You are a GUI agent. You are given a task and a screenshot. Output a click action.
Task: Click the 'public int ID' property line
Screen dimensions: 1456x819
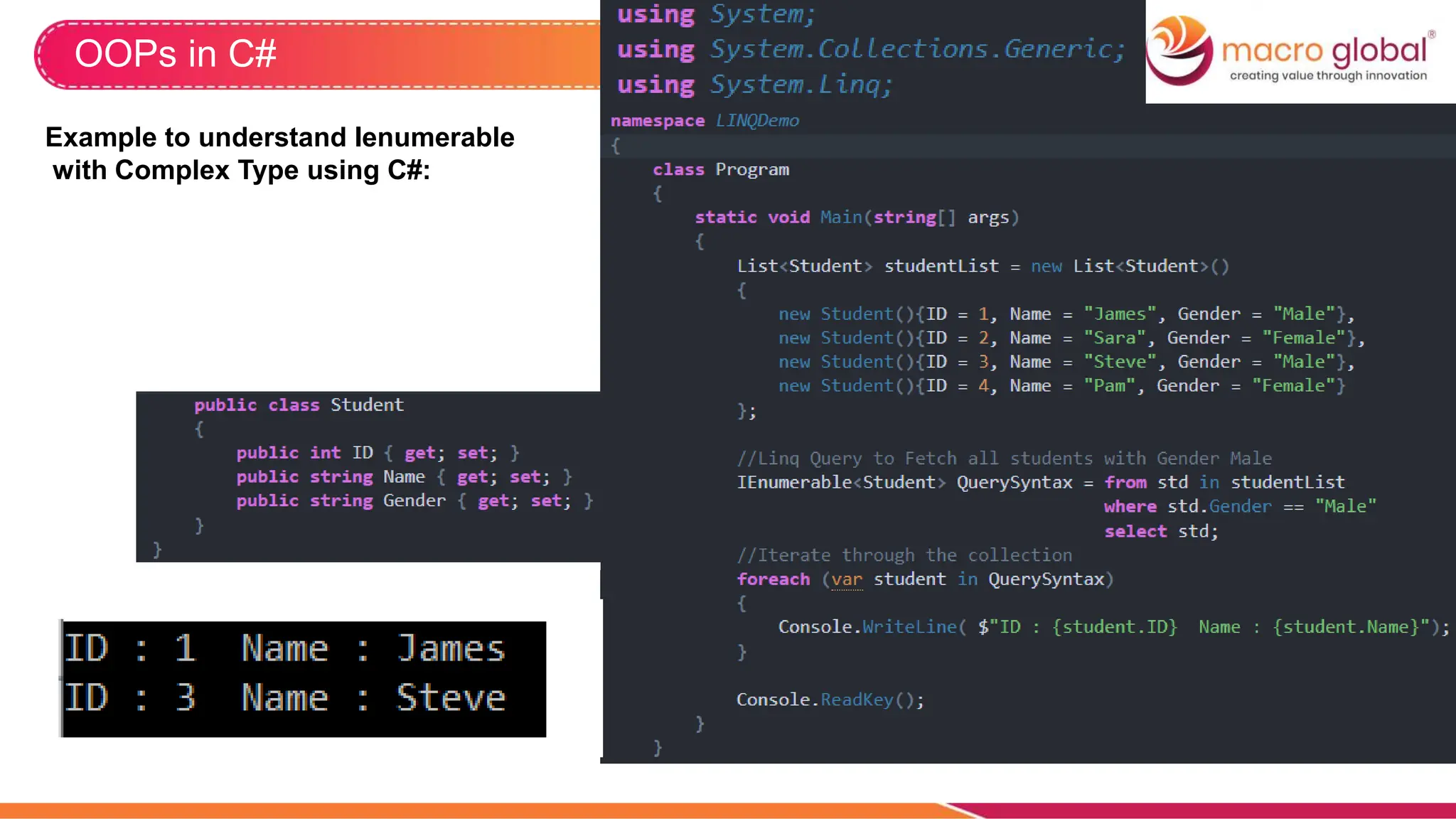tap(378, 453)
